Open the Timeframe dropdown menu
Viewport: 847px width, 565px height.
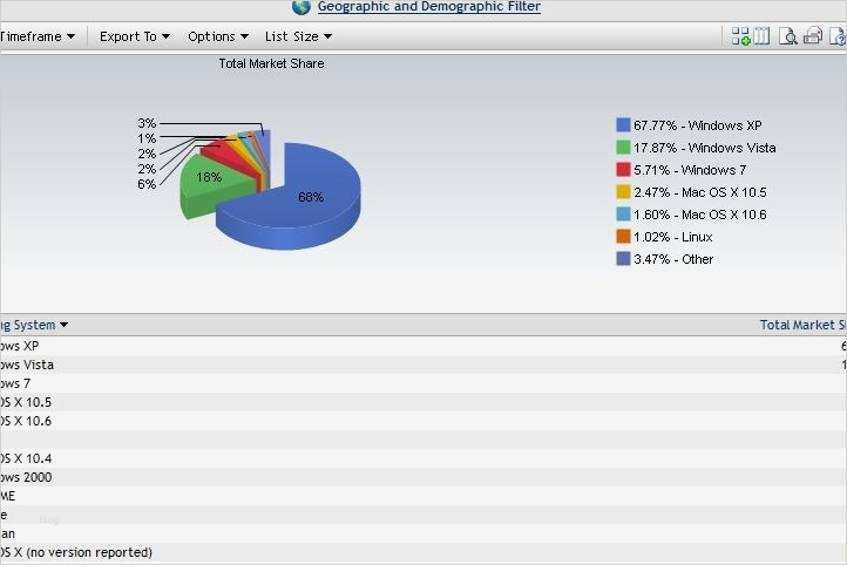click(x=37, y=37)
